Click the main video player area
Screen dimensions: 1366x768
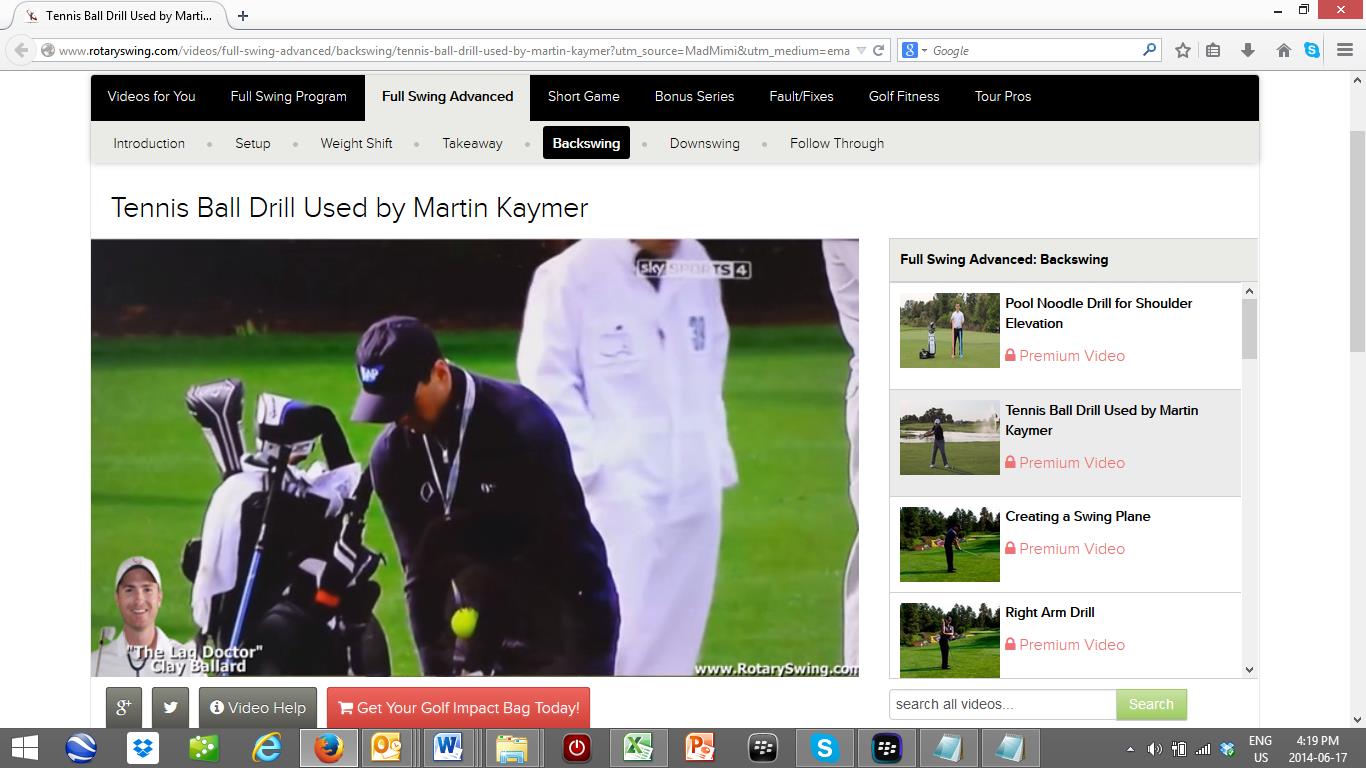[475, 458]
